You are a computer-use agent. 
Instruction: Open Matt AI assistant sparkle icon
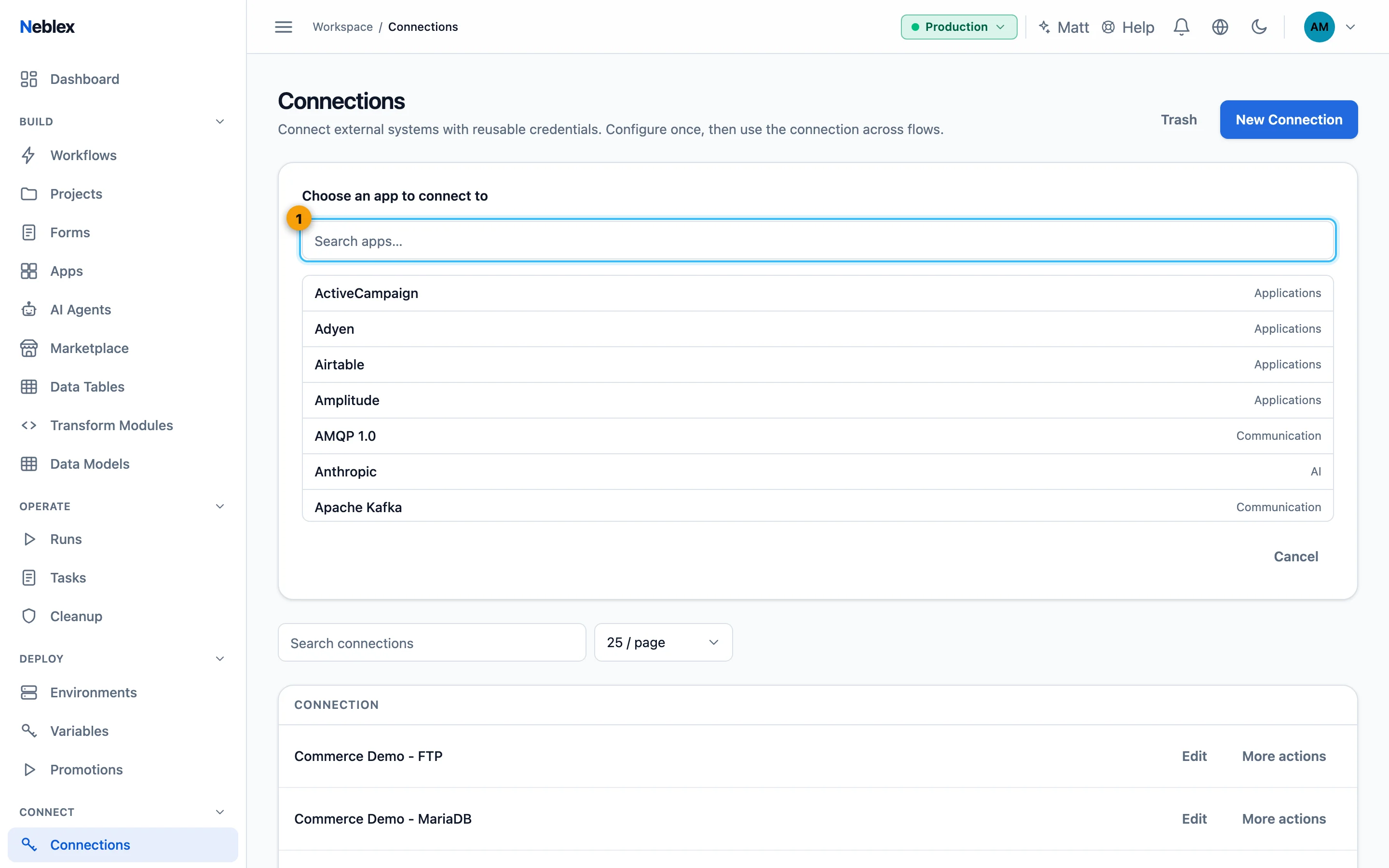[x=1045, y=27]
